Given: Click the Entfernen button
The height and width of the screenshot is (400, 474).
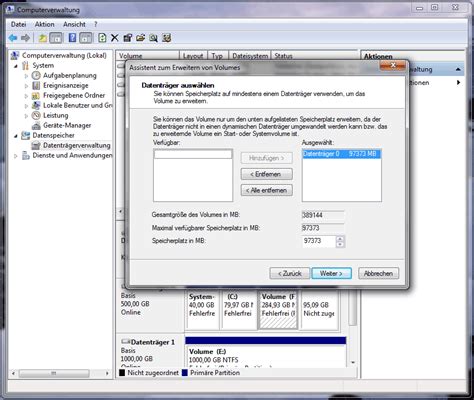Looking at the screenshot, I should pyautogui.click(x=267, y=174).
